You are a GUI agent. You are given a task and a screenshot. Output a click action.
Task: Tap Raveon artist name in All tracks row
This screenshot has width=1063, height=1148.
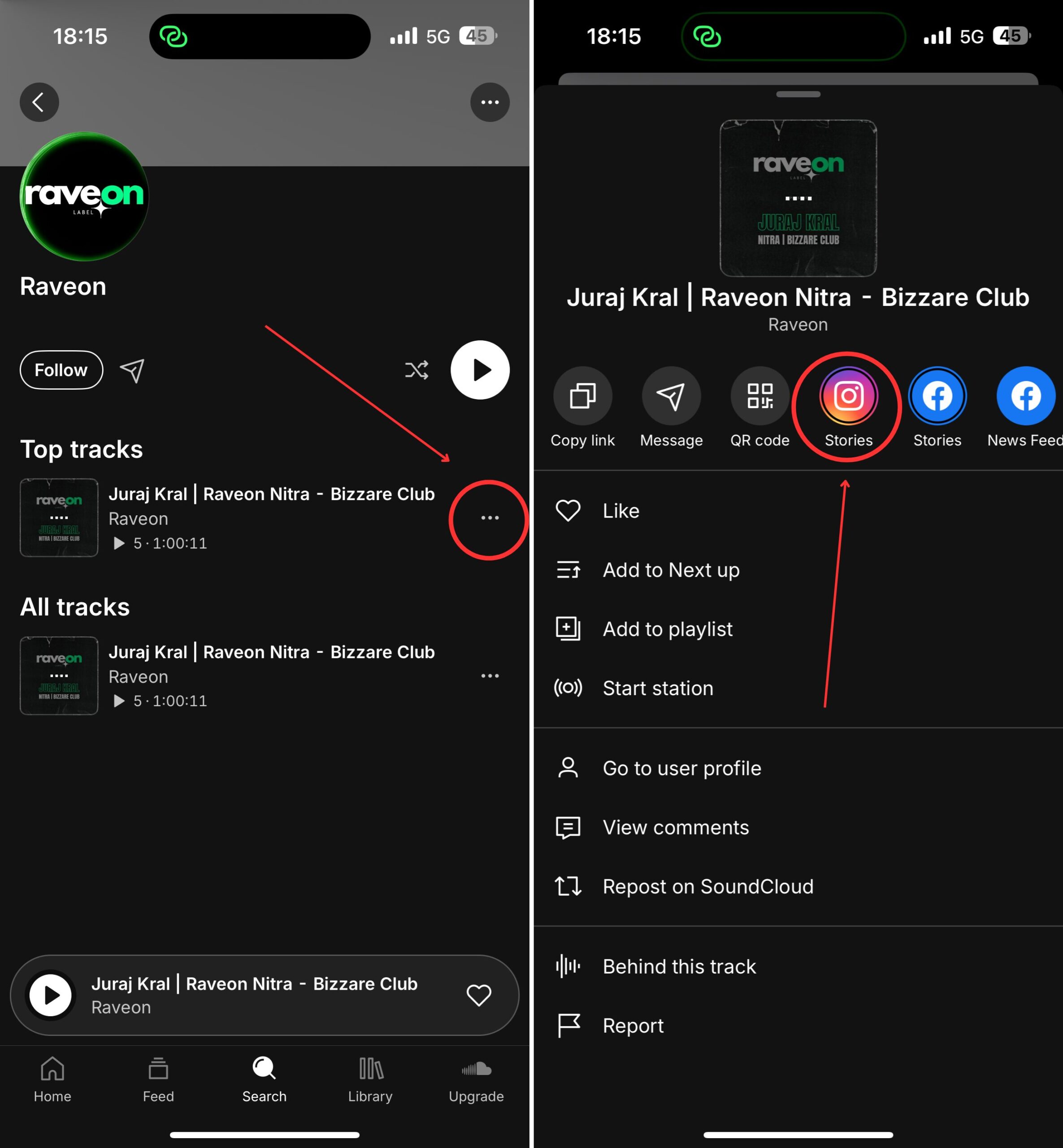(x=139, y=677)
